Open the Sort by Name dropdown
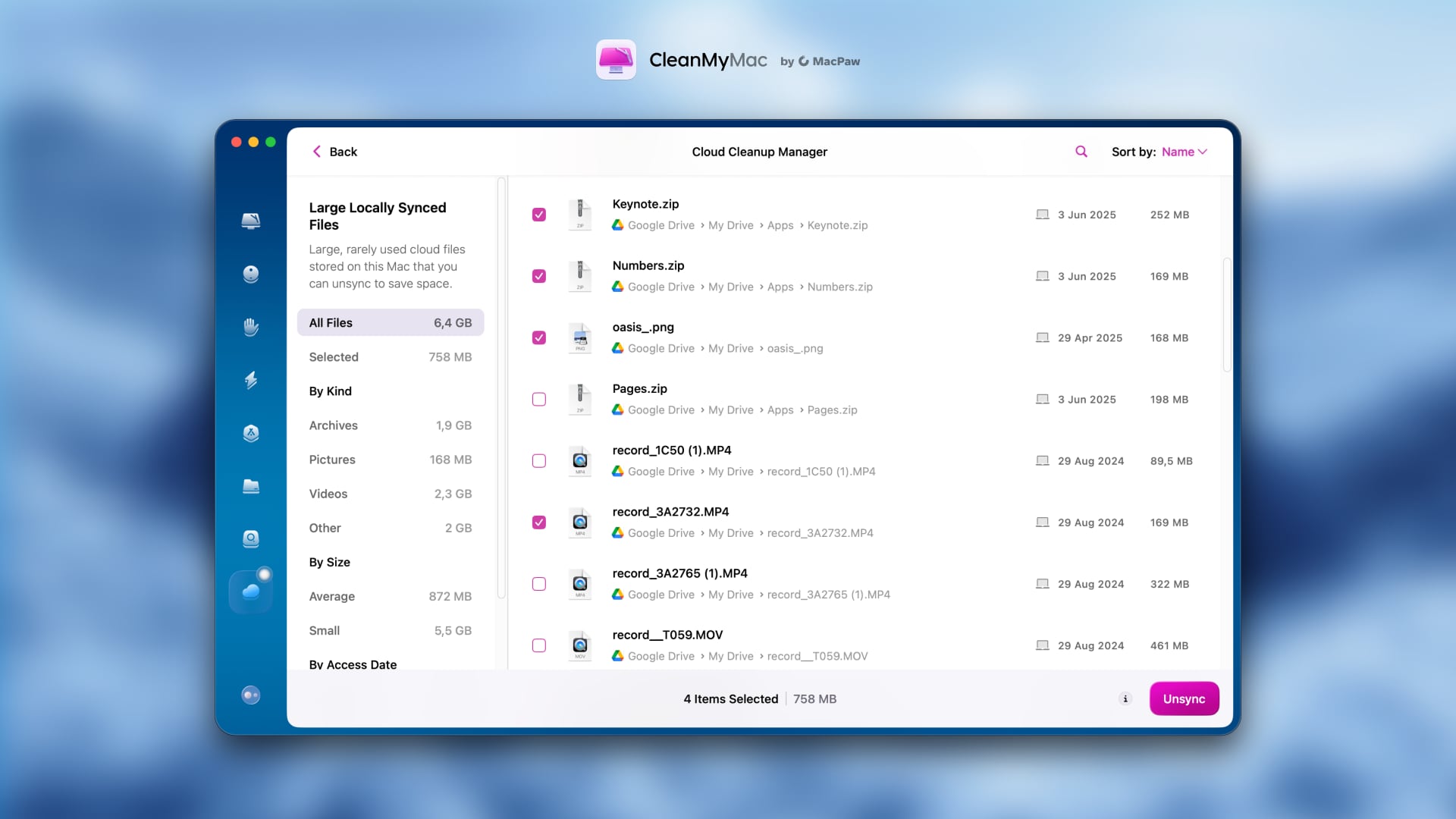 1182,152
